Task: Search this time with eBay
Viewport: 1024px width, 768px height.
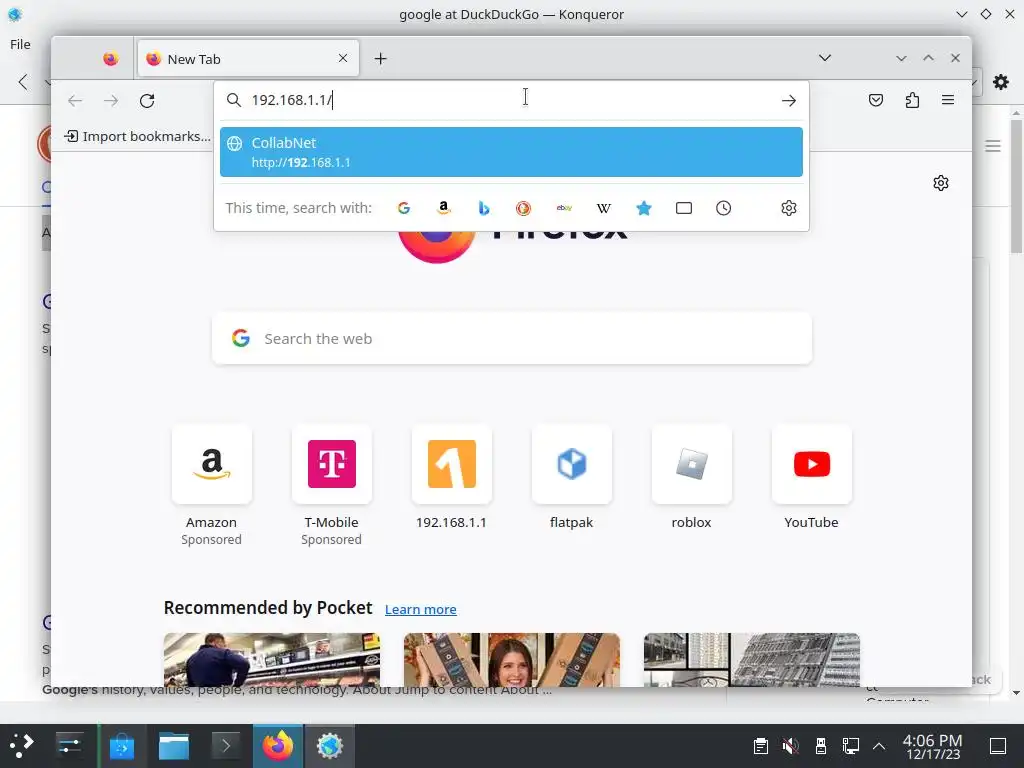Action: click(x=564, y=208)
